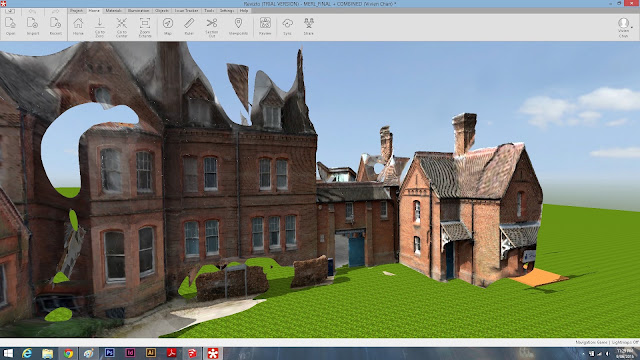
Task: Switch to the Materials tab
Action: point(113,11)
